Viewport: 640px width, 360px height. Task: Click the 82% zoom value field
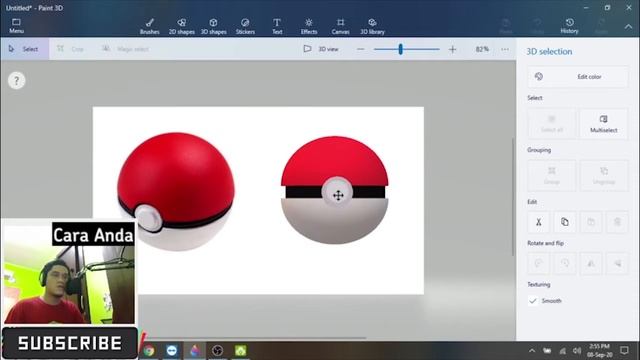click(x=482, y=49)
